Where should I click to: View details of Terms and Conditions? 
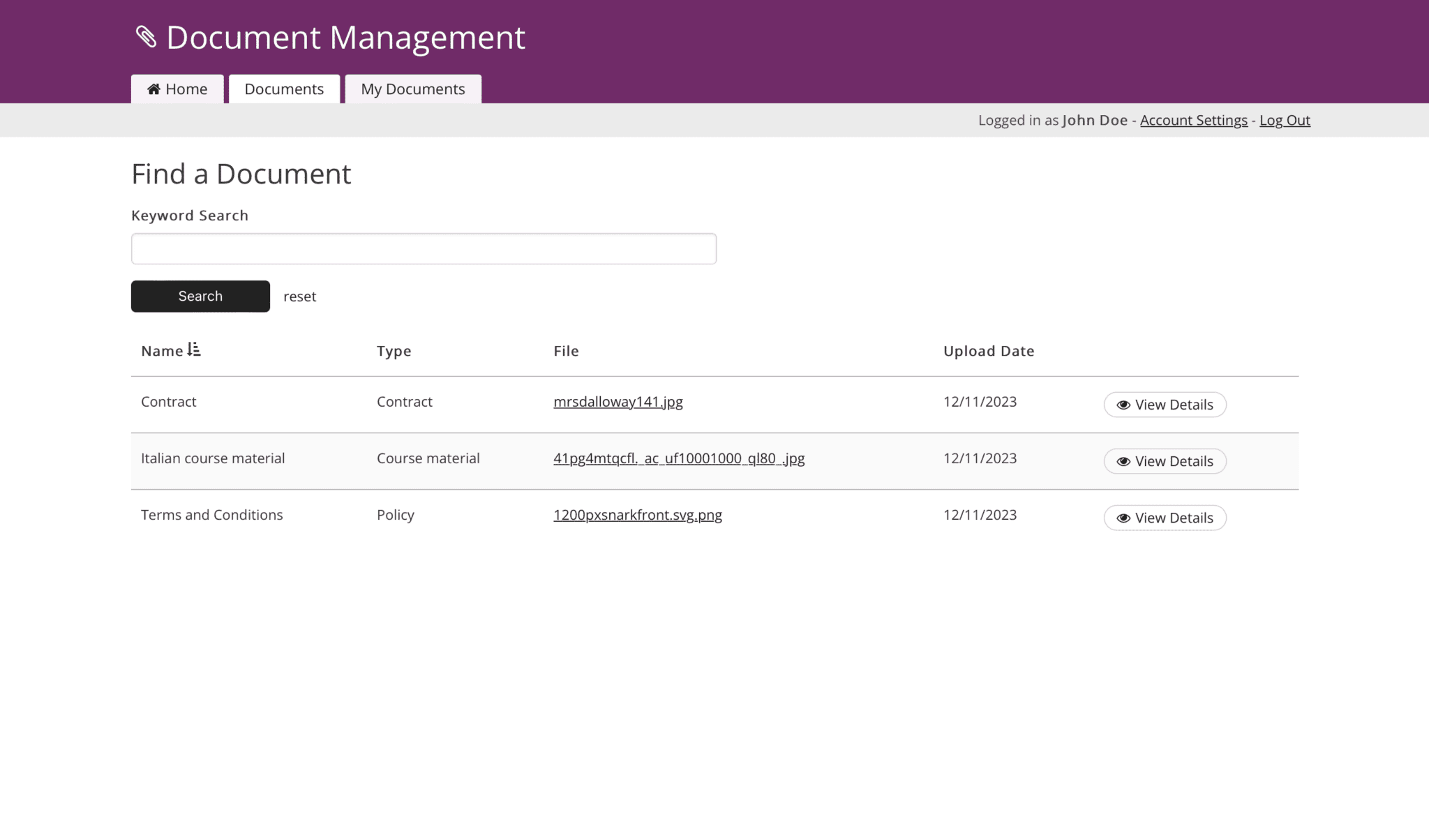pos(1165,518)
